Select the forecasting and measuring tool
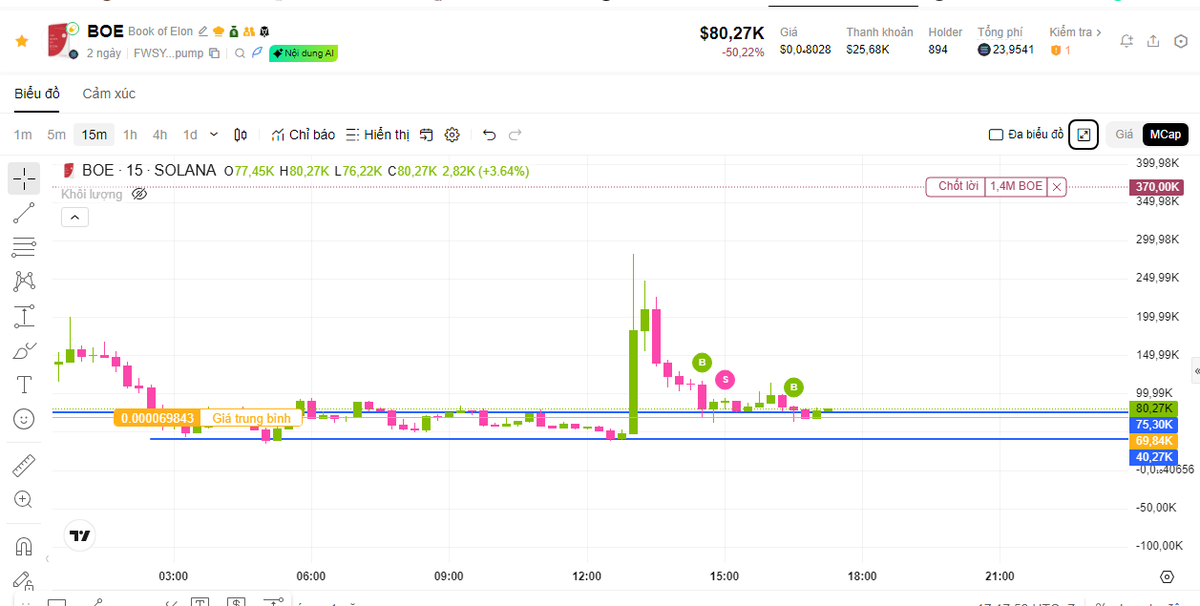Image resolution: width=1200 pixels, height=606 pixels. [x=24, y=316]
